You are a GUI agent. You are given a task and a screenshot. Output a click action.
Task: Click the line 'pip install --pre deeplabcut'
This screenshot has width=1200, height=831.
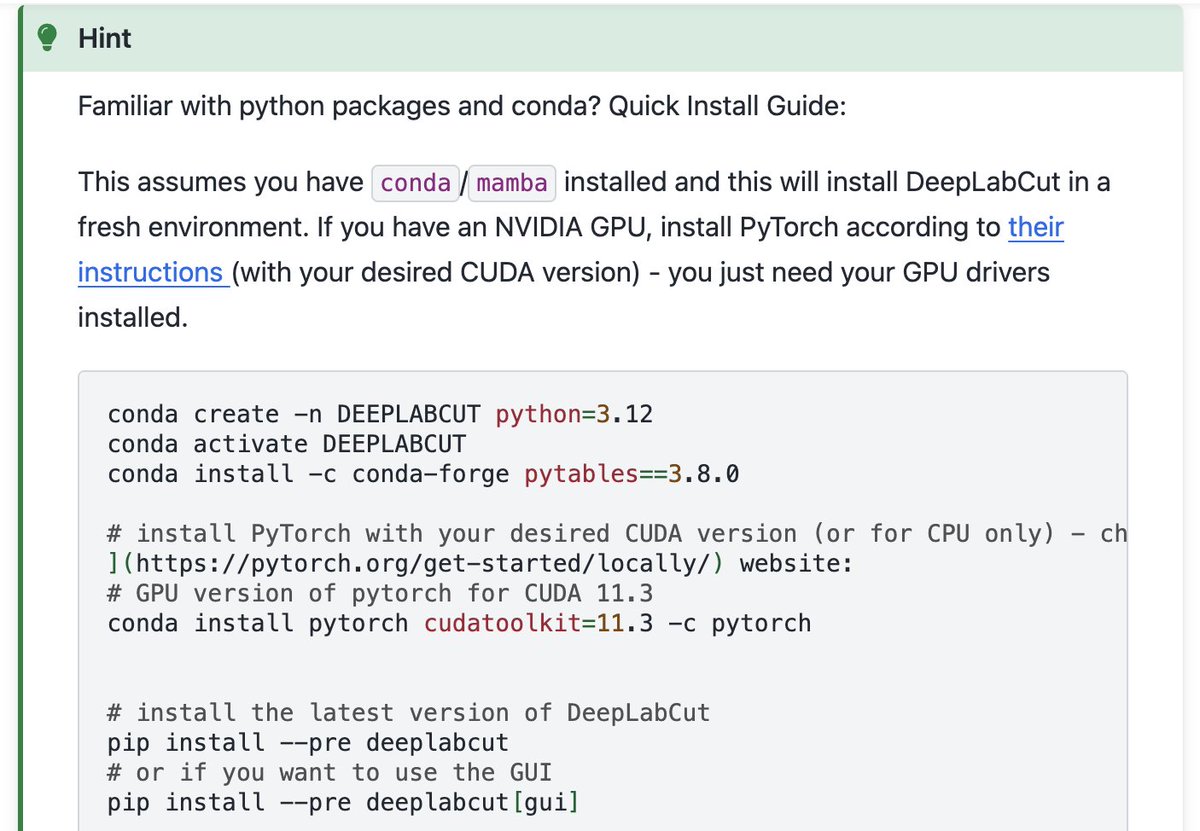308,743
